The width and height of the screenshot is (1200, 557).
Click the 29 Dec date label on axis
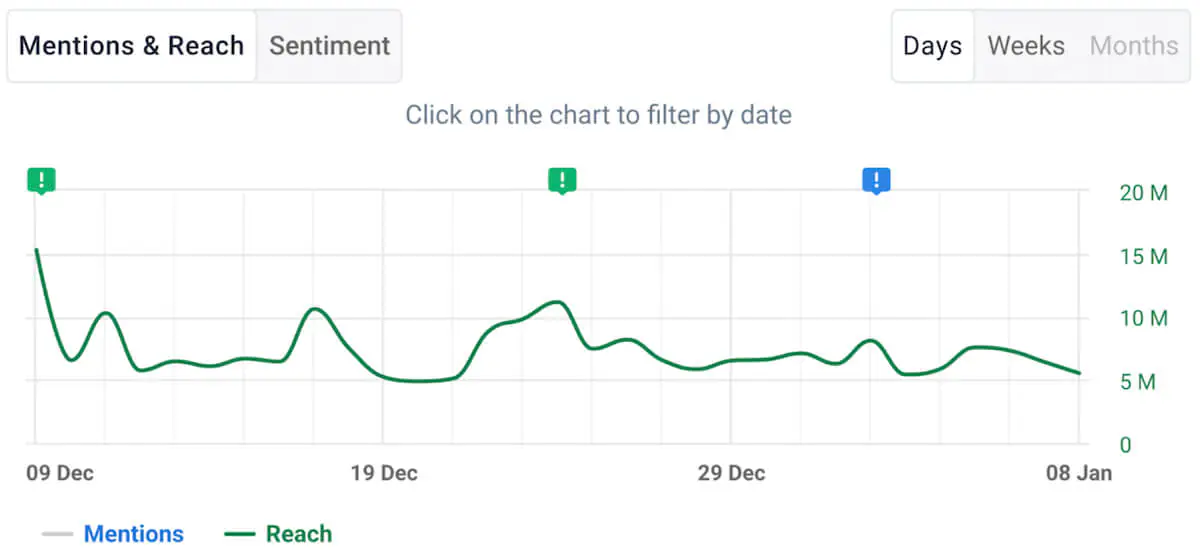click(x=731, y=473)
